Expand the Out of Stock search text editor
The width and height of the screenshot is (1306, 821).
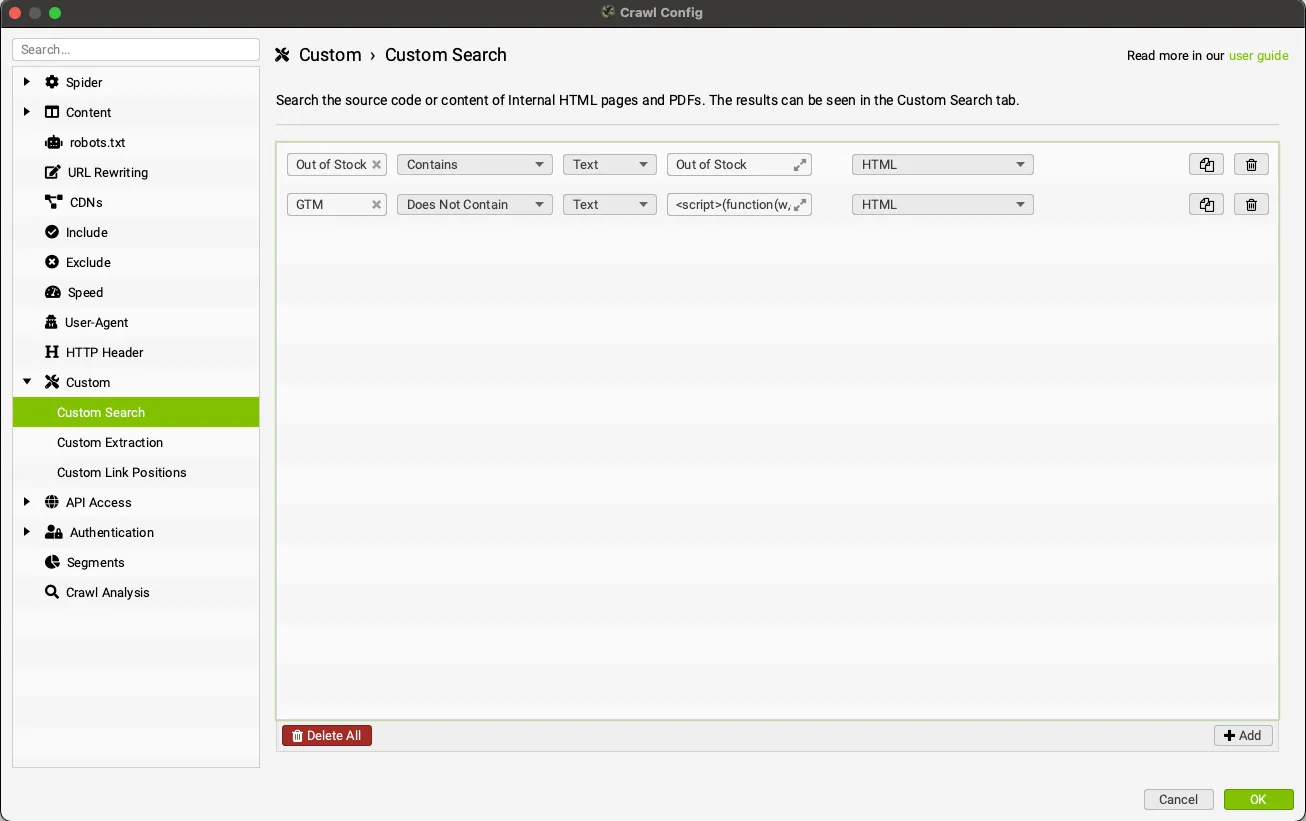799,164
